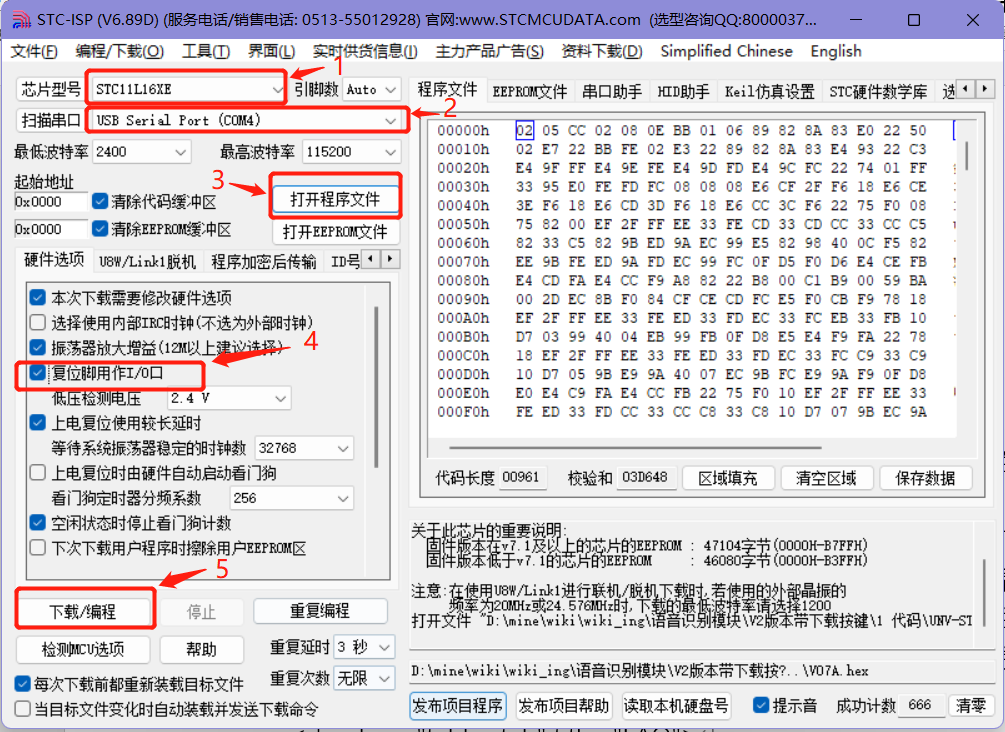Click 下载/编程 button
1005x732 pixels.
(x=83, y=611)
